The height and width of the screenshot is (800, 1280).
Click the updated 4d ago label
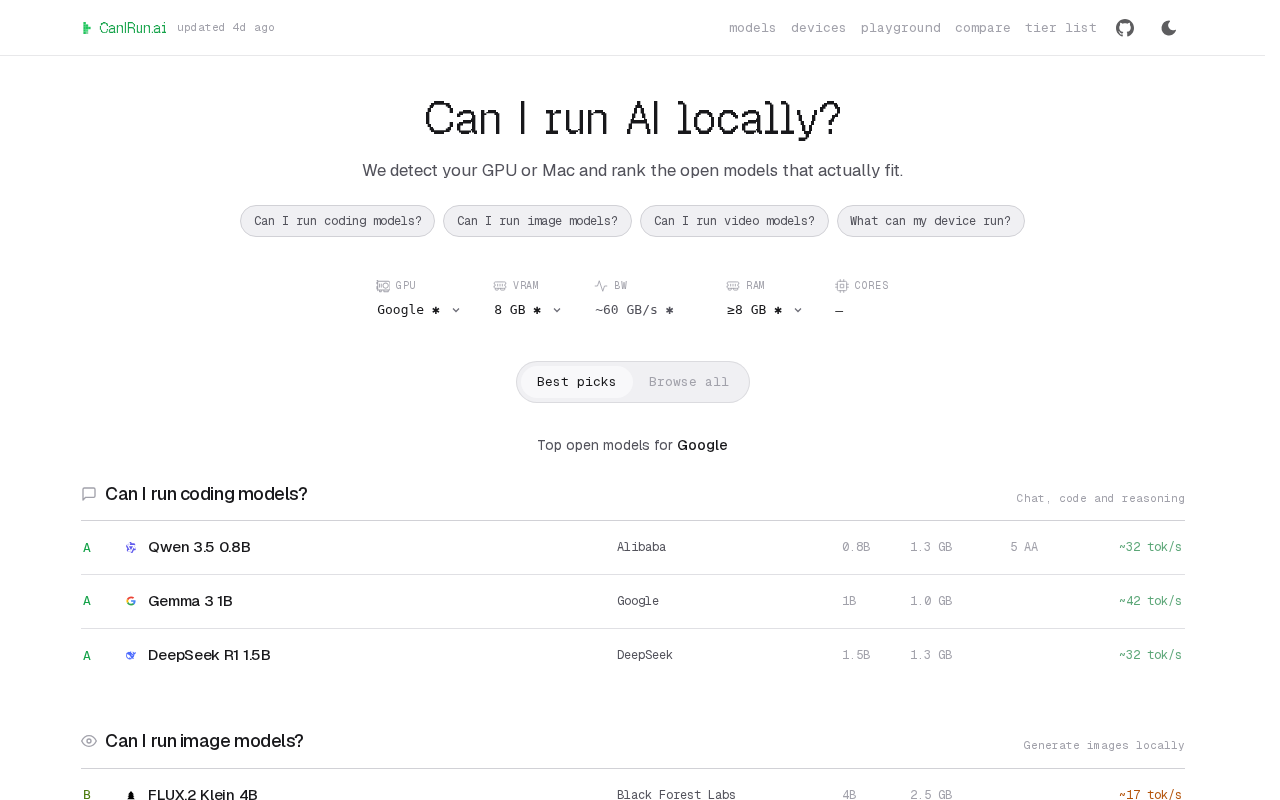[226, 28]
